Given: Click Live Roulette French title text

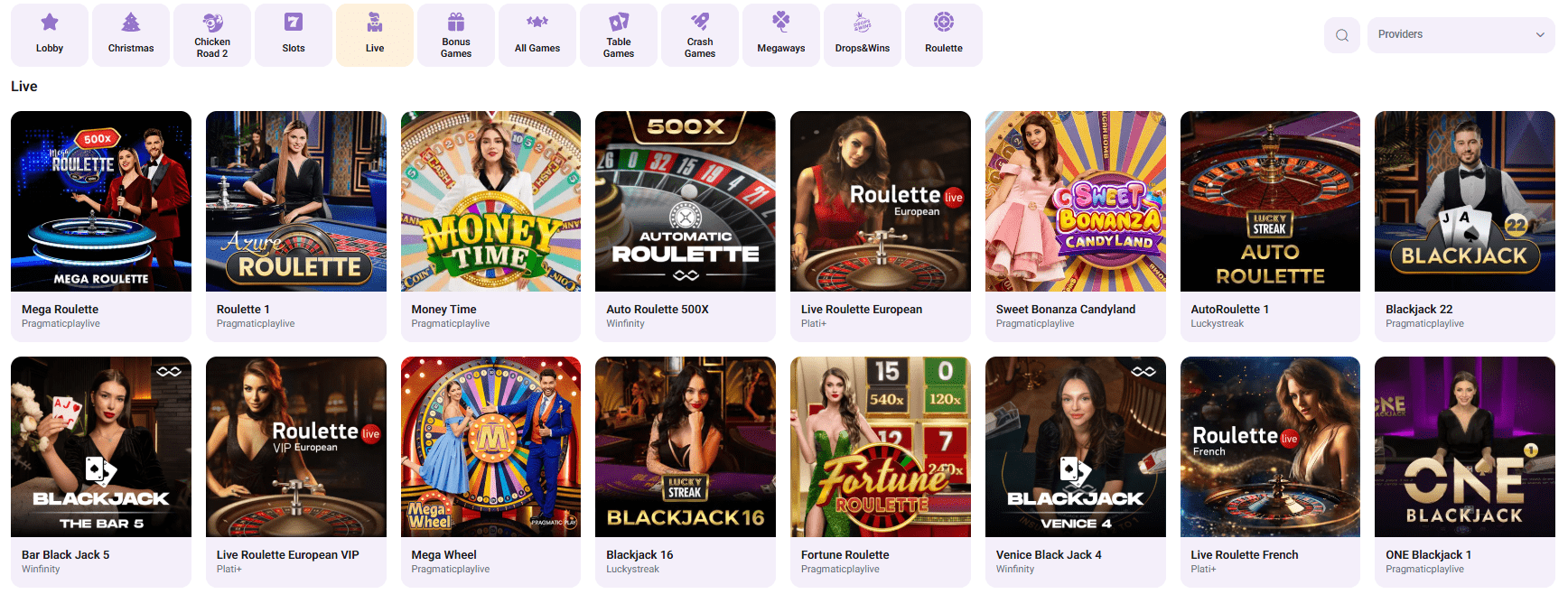Looking at the screenshot, I should pyautogui.click(x=1244, y=555).
